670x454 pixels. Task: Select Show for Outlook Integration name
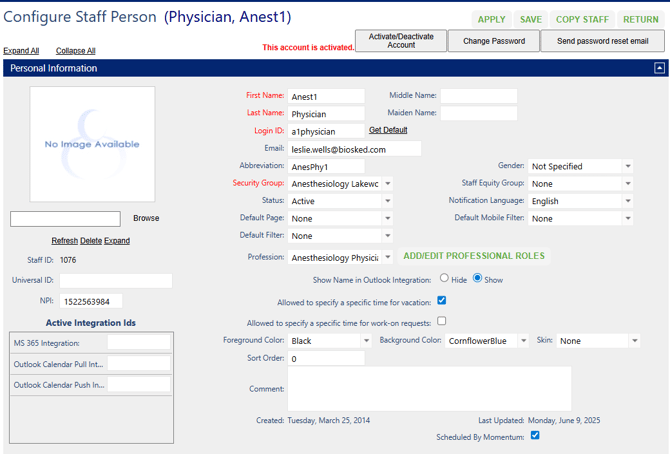(x=477, y=279)
